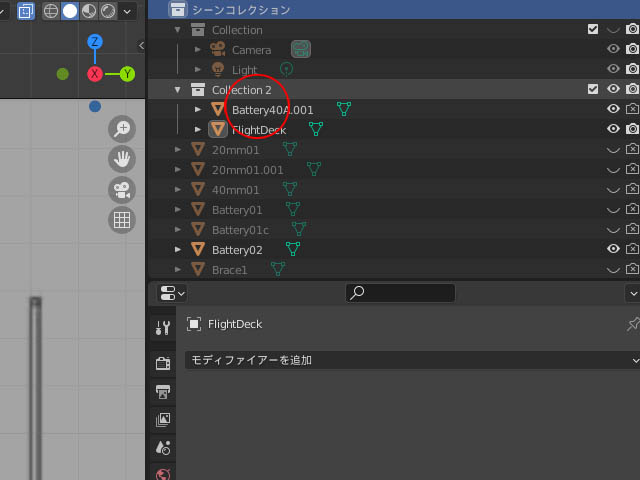Open the Properties editor type dropdown
This screenshot has height=480, width=640.
[172, 293]
